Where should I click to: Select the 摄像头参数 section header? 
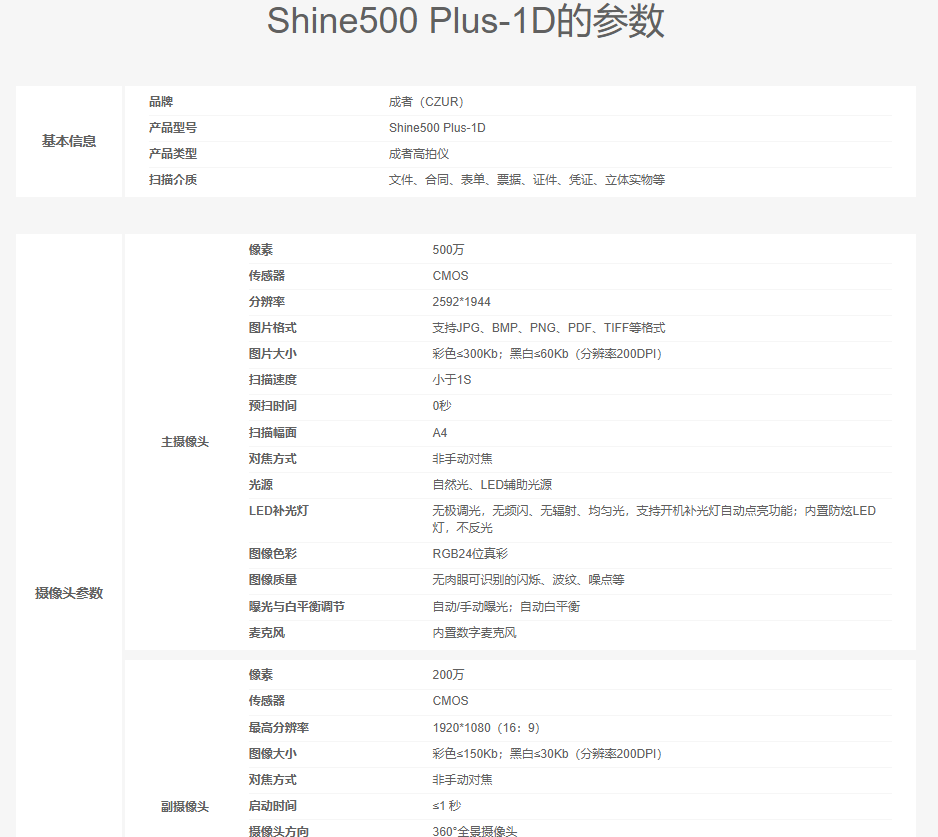tap(69, 593)
